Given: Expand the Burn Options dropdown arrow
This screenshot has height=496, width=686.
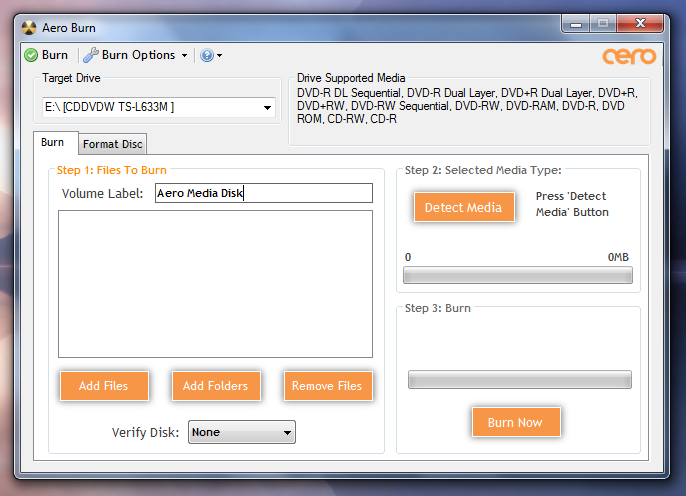Looking at the screenshot, I should click(185, 56).
